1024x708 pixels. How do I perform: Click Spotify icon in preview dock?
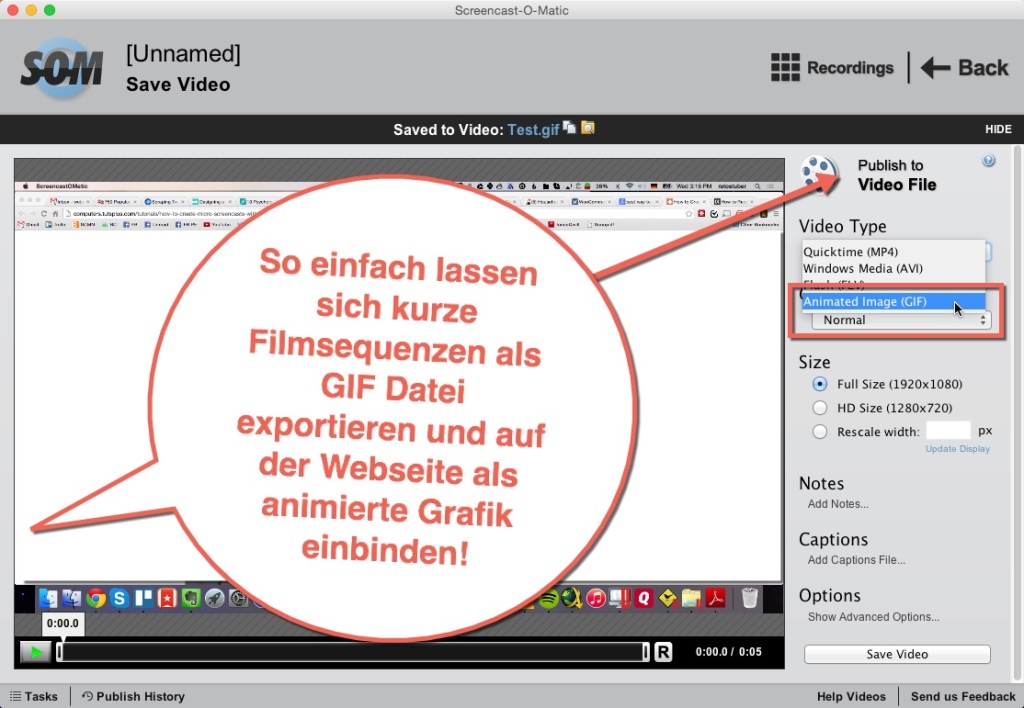[x=549, y=598]
